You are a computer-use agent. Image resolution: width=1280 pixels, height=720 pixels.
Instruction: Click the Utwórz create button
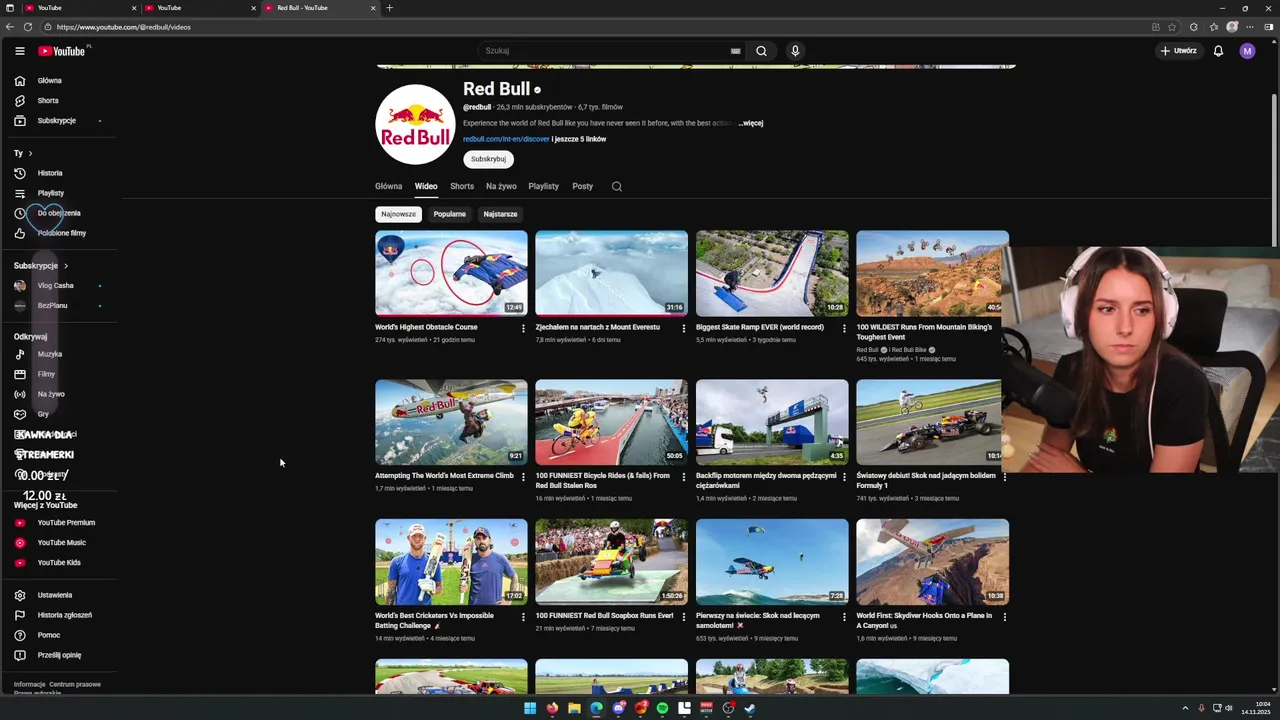click(x=1178, y=51)
